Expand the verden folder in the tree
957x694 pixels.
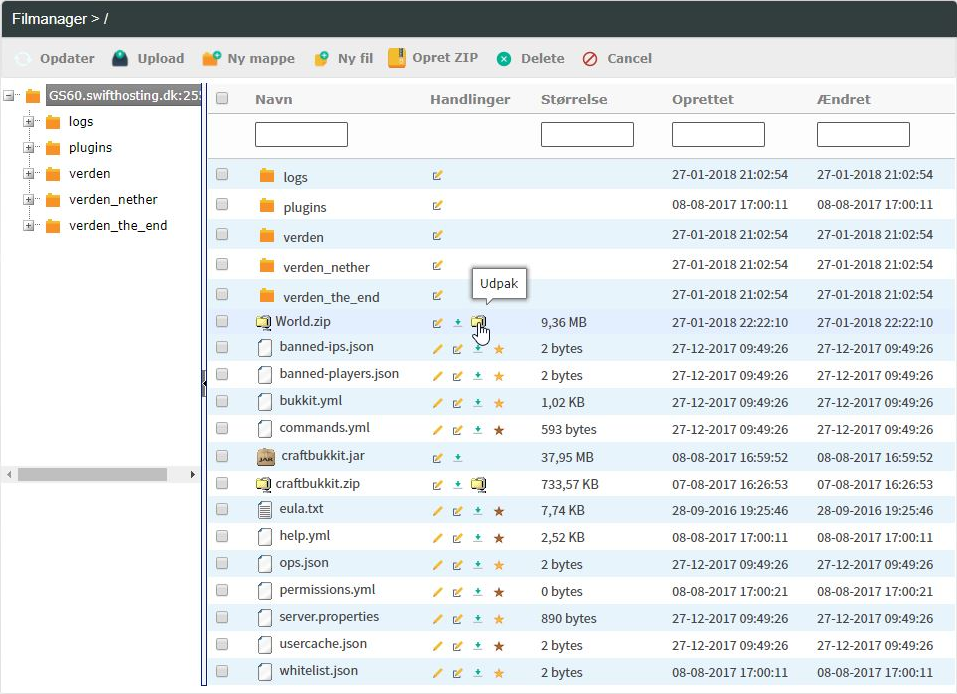pos(28,174)
